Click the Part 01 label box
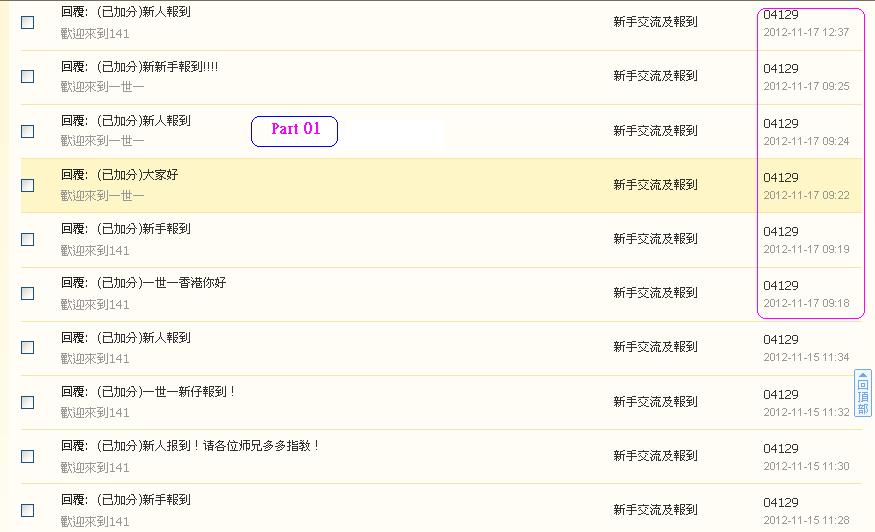The image size is (875, 532). tap(295, 132)
